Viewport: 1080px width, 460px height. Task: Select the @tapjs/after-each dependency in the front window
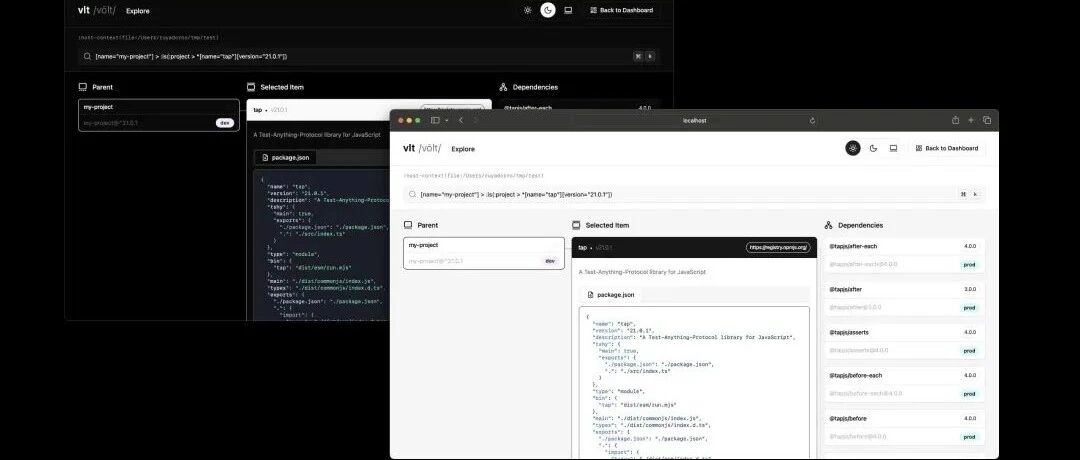click(x=904, y=255)
